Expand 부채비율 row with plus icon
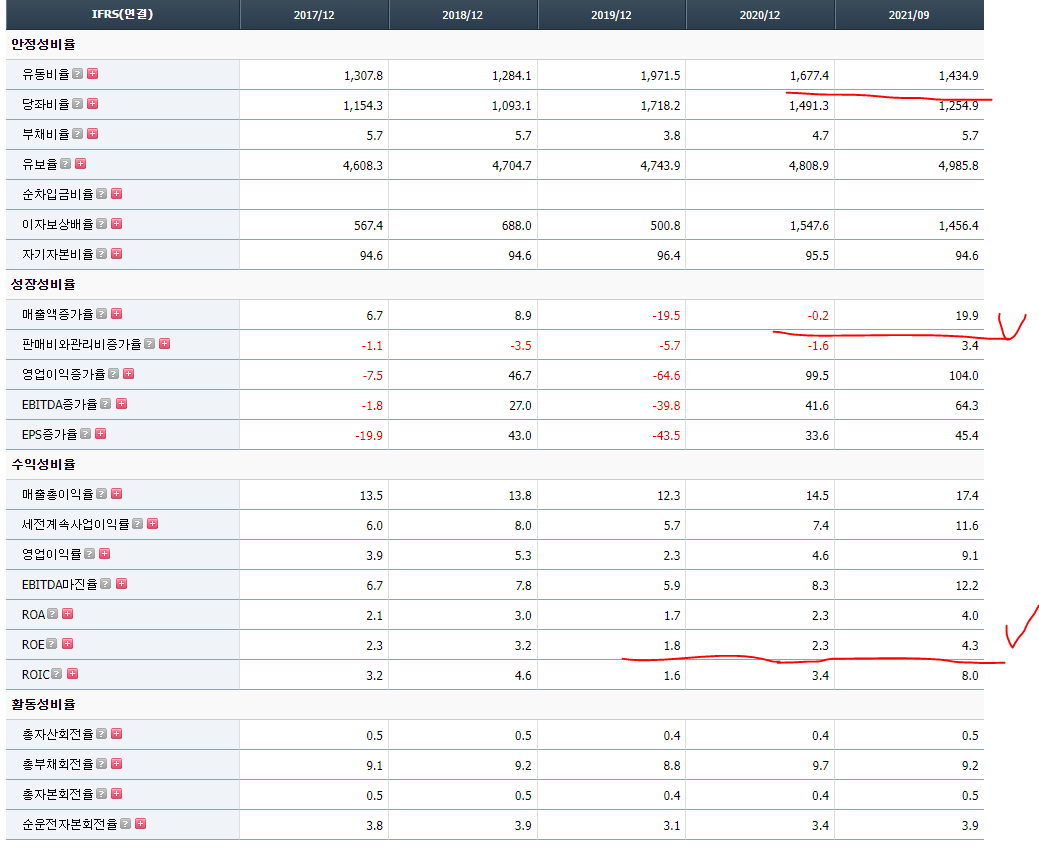This screenshot has width=1039, height=848. [x=93, y=134]
